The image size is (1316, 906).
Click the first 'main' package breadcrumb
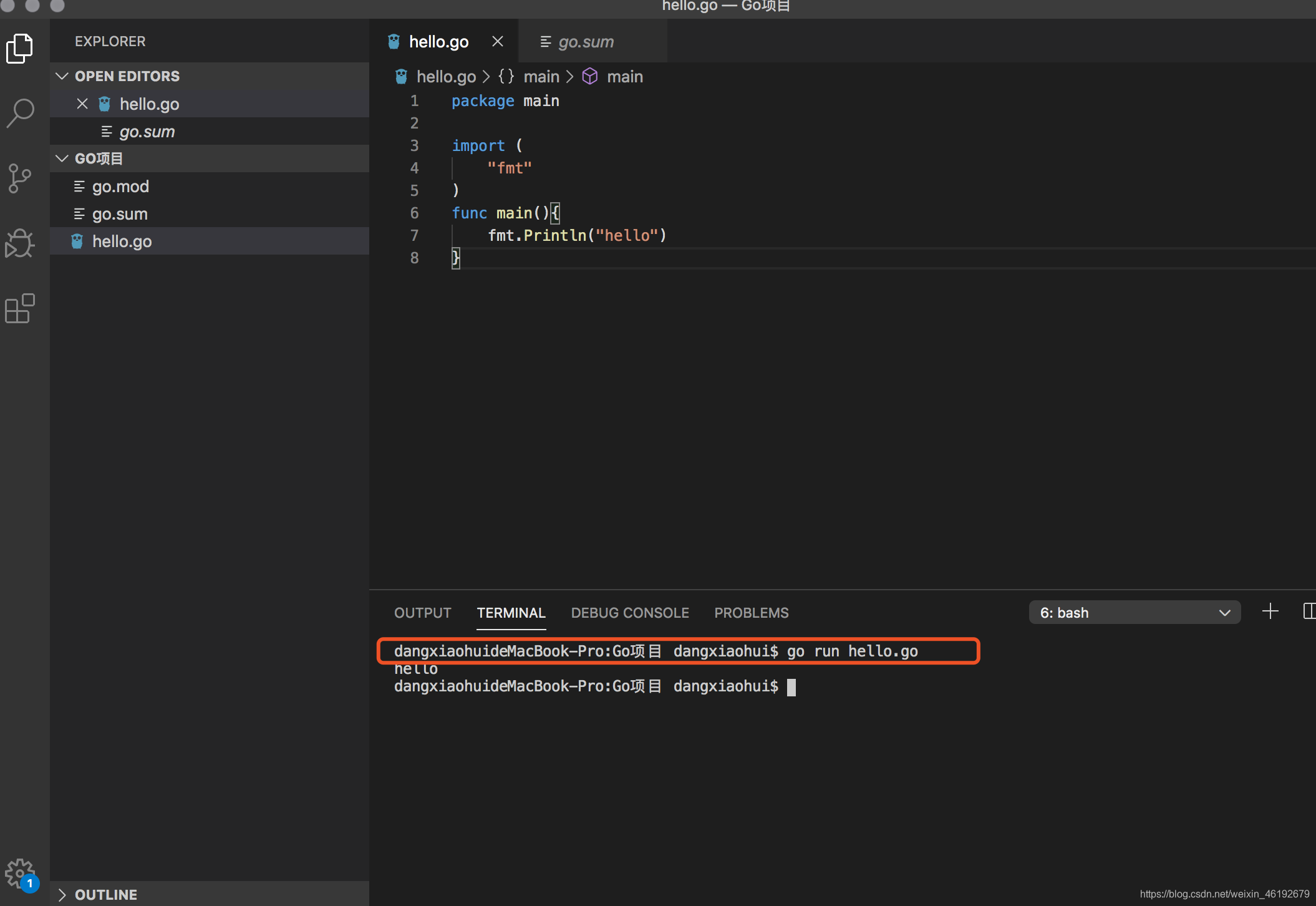click(541, 76)
